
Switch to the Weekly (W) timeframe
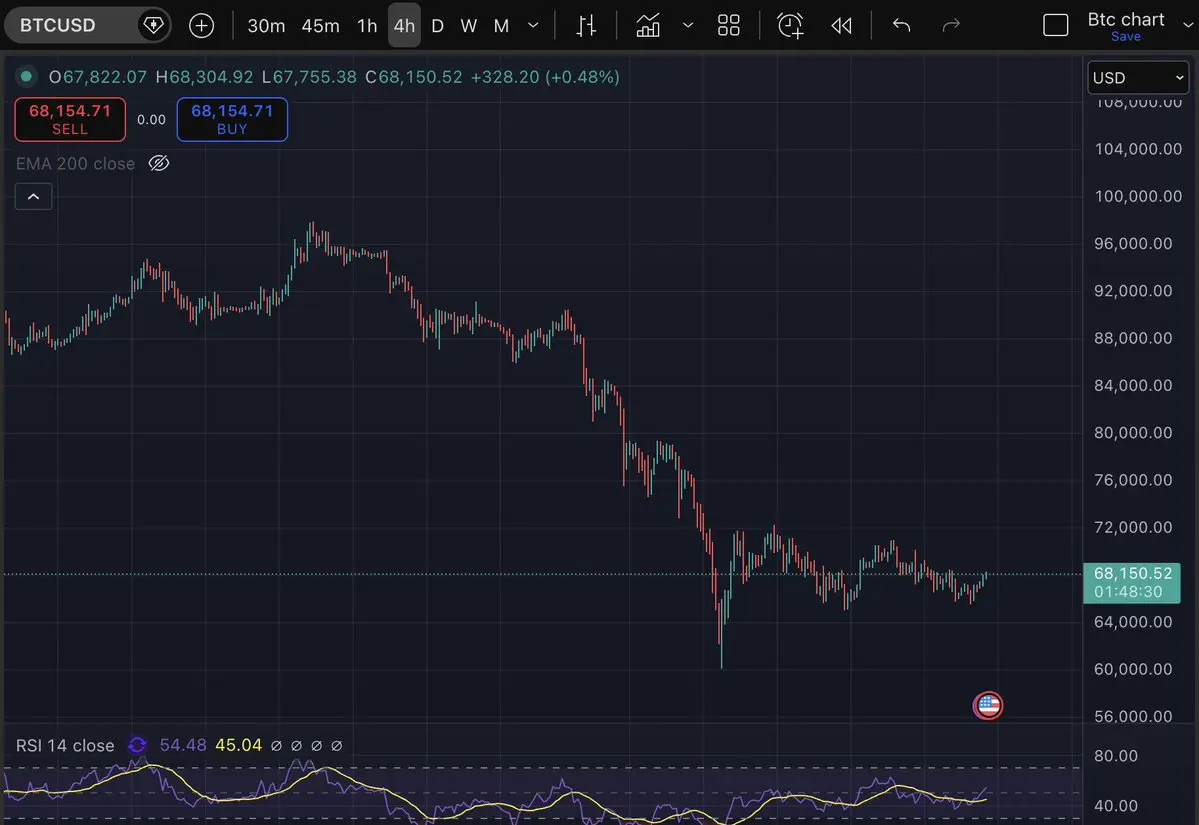469,25
